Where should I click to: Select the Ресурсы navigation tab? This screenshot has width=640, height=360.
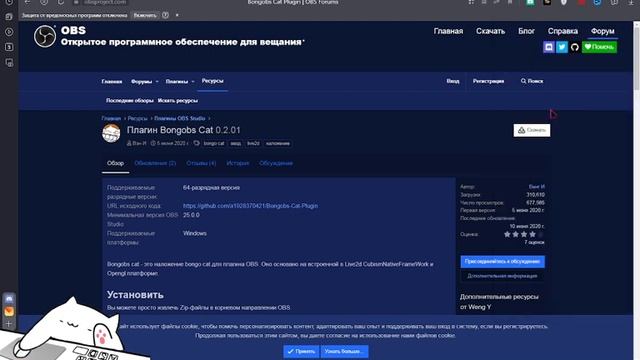(213, 81)
